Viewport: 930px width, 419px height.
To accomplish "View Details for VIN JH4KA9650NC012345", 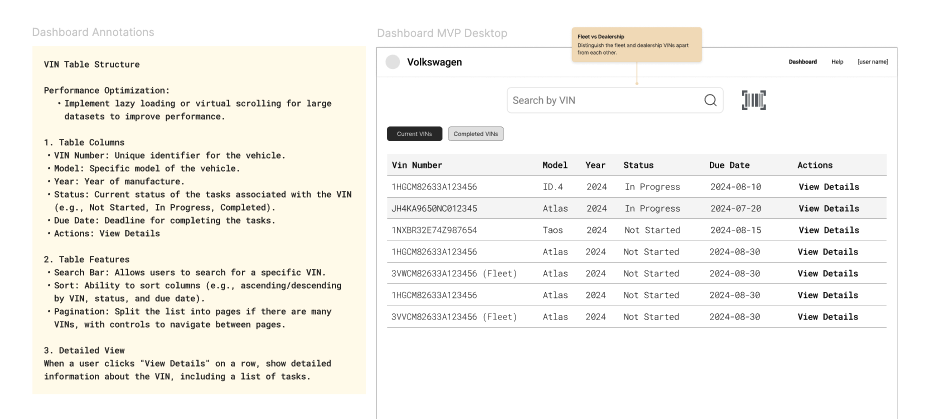I will click(x=829, y=208).
